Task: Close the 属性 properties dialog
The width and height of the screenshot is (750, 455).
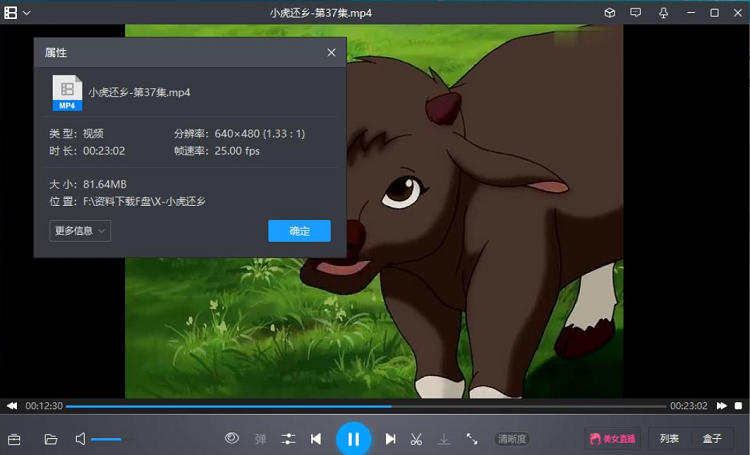Action: tap(331, 52)
